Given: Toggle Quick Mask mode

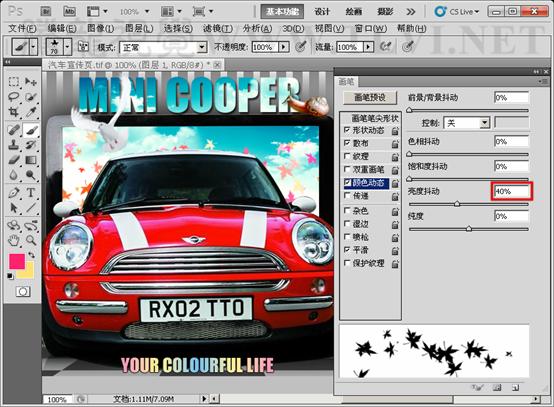Looking at the screenshot, I should tap(23, 291).
